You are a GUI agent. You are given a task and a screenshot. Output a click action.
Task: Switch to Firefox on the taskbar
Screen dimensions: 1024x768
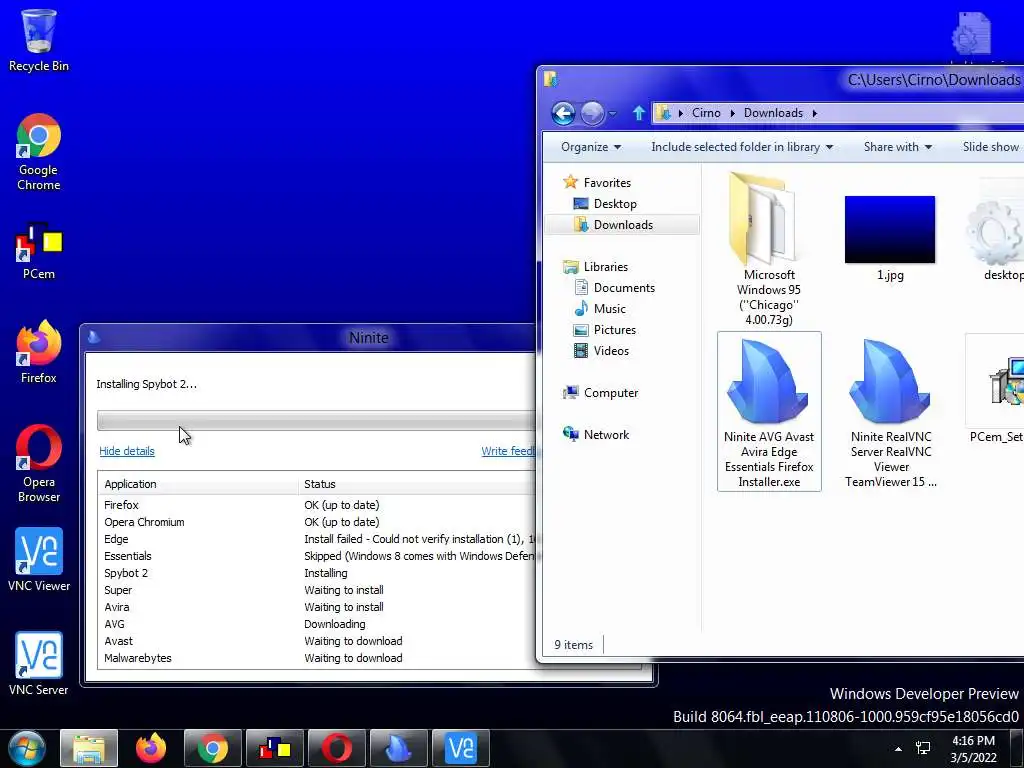click(x=151, y=748)
